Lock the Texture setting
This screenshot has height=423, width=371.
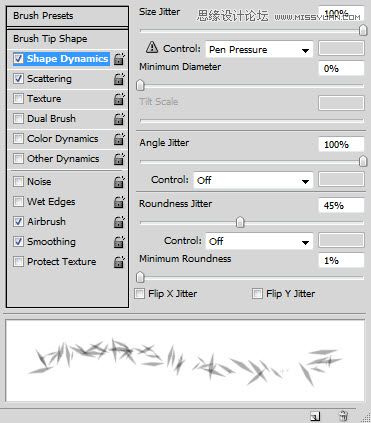(x=119, y=99)
